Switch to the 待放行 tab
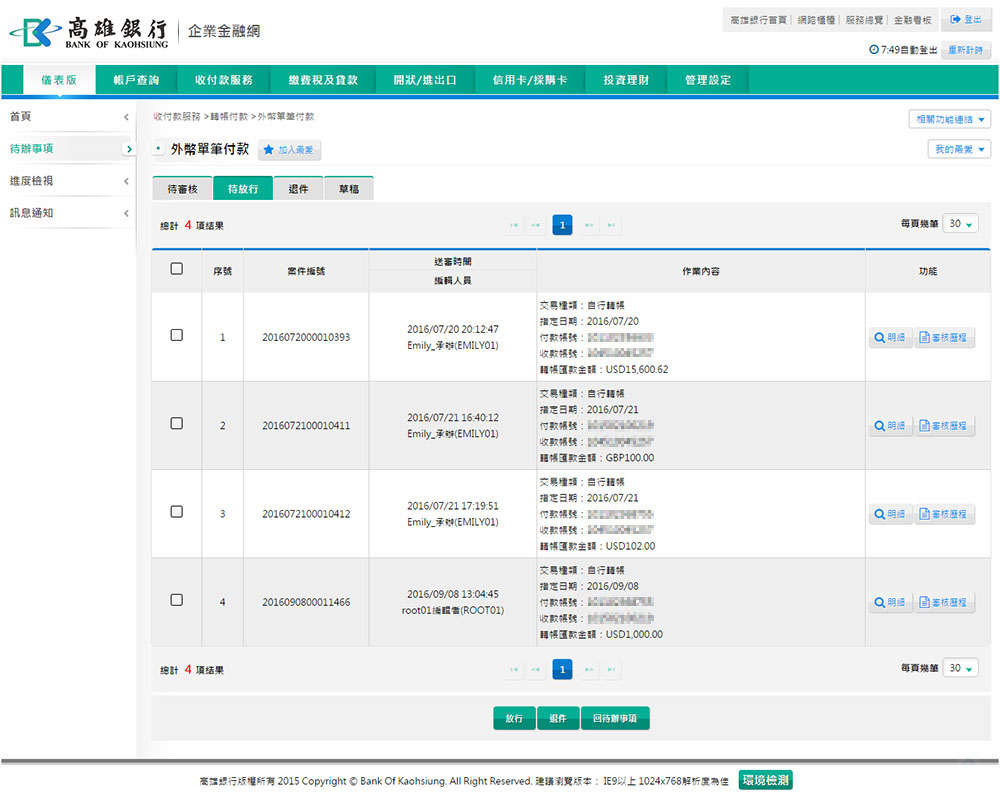This screenshot has height=802, width=1000. click(243, 189)
